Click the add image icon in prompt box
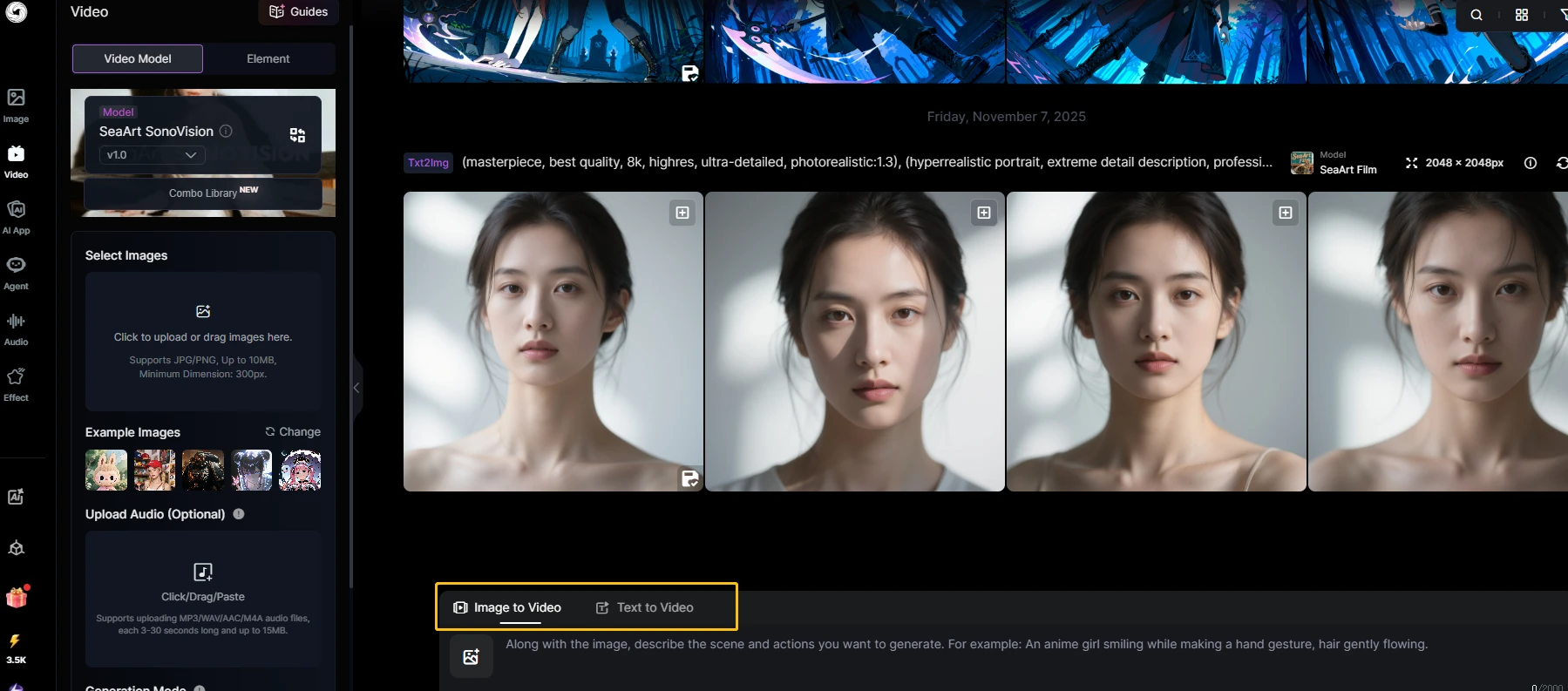Image resolution: width=1568 pixels, height=691 pixels. click(471, 656)
